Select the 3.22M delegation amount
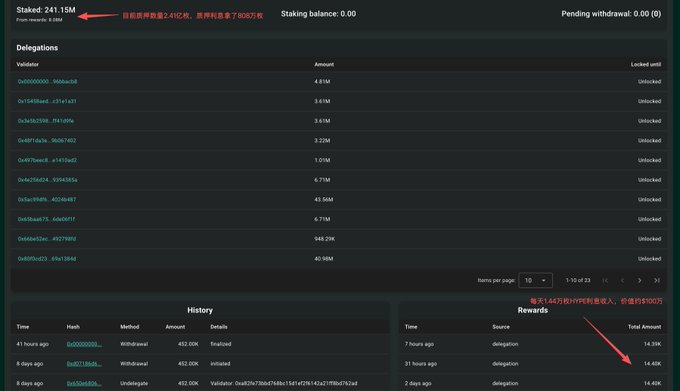Screen dimensions: 680x391 [x=322, y=140]
